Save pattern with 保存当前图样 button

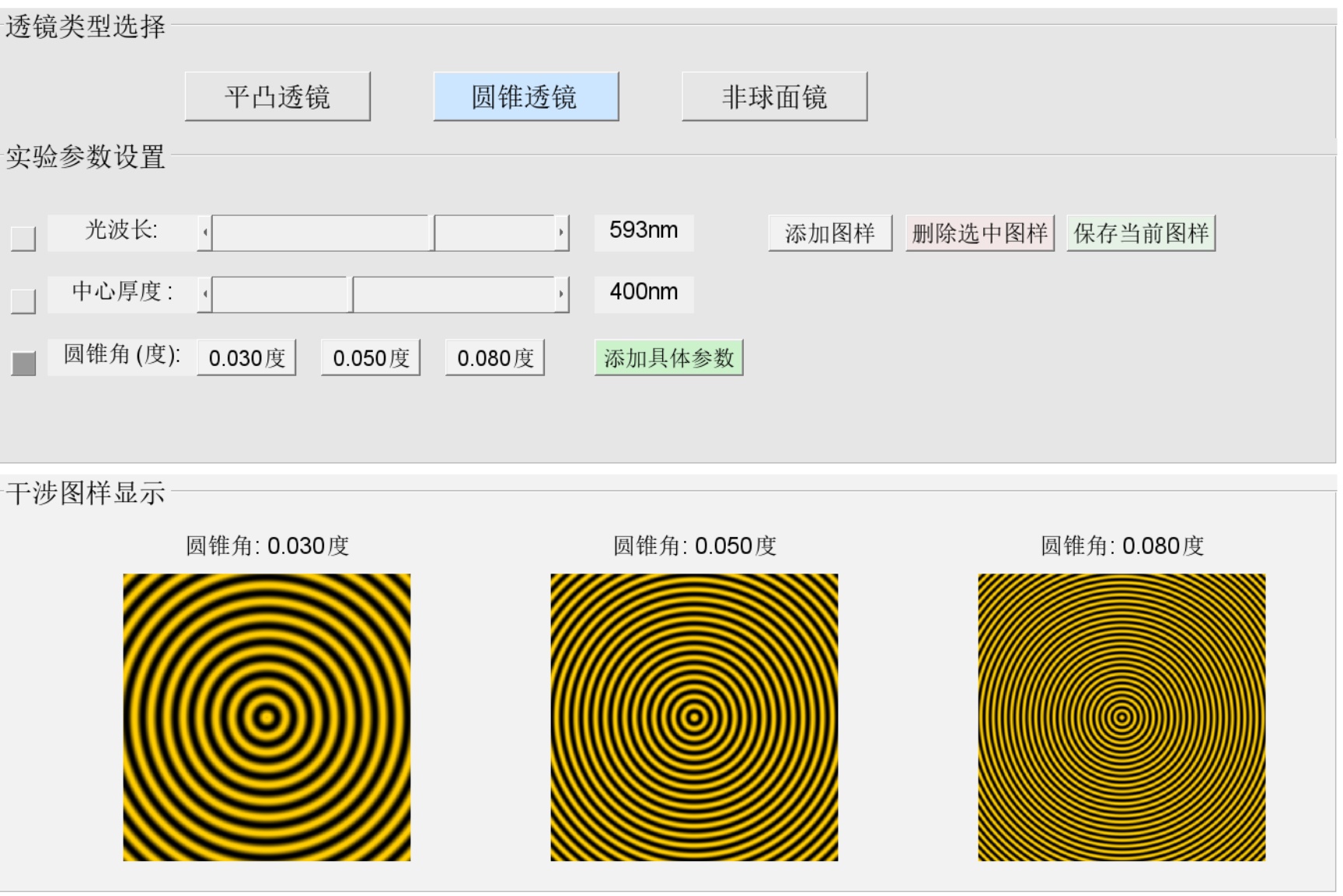(x=1140, y=233)
